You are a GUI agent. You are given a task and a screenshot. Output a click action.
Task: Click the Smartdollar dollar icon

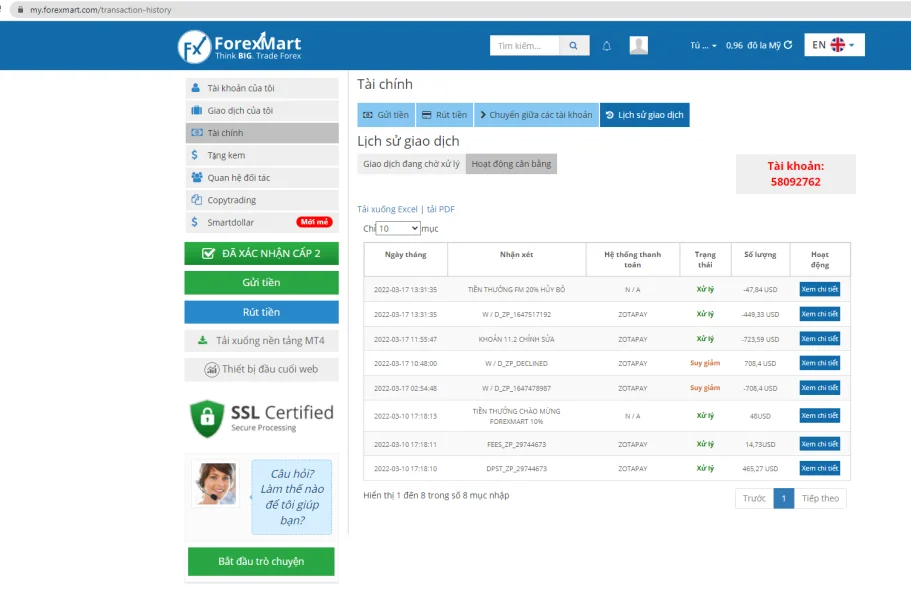point(195,222)
